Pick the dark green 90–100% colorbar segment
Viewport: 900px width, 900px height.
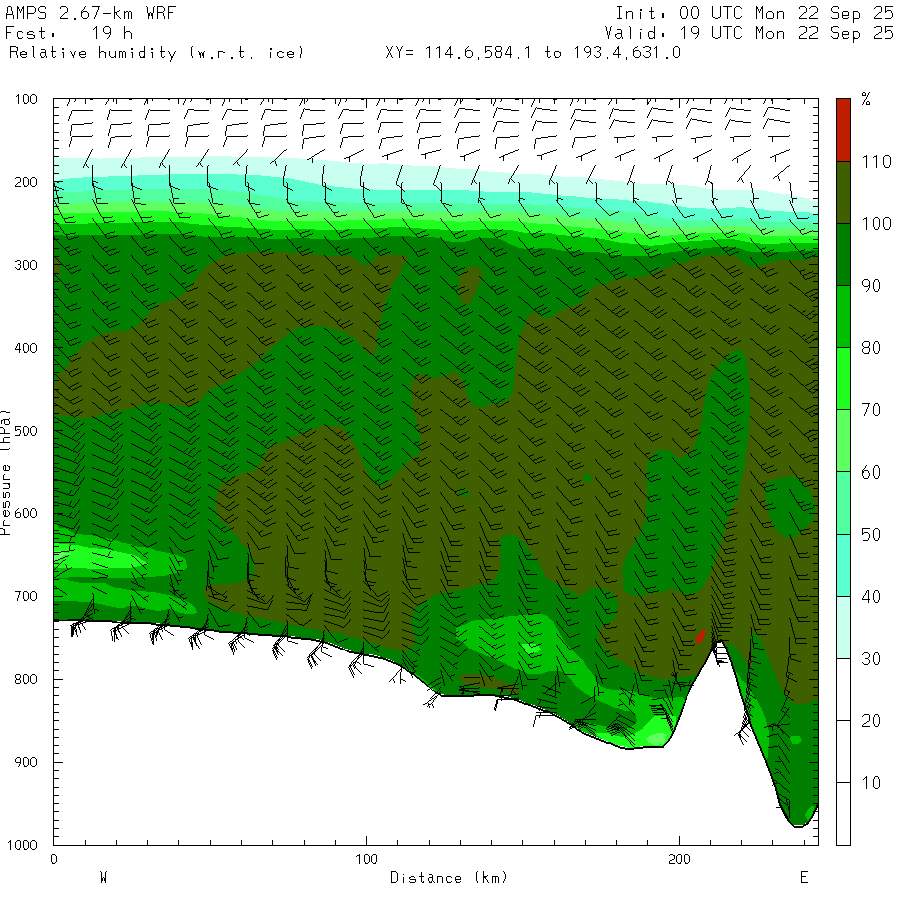tap(843, 254)
